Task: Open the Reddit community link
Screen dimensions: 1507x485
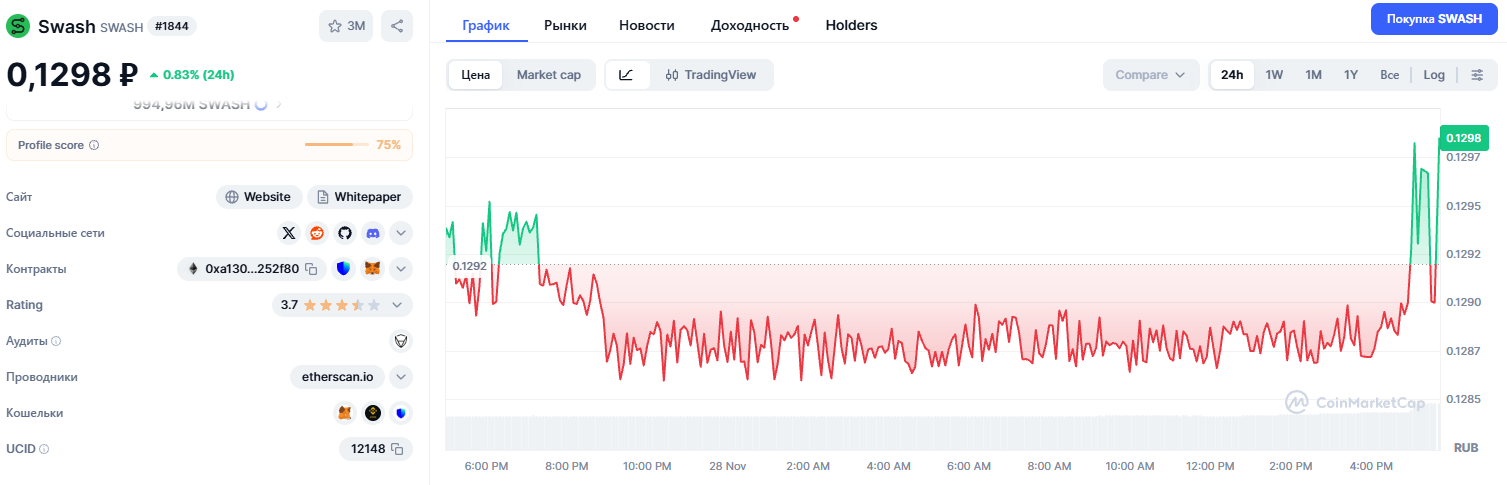Action: click(317, 233)
